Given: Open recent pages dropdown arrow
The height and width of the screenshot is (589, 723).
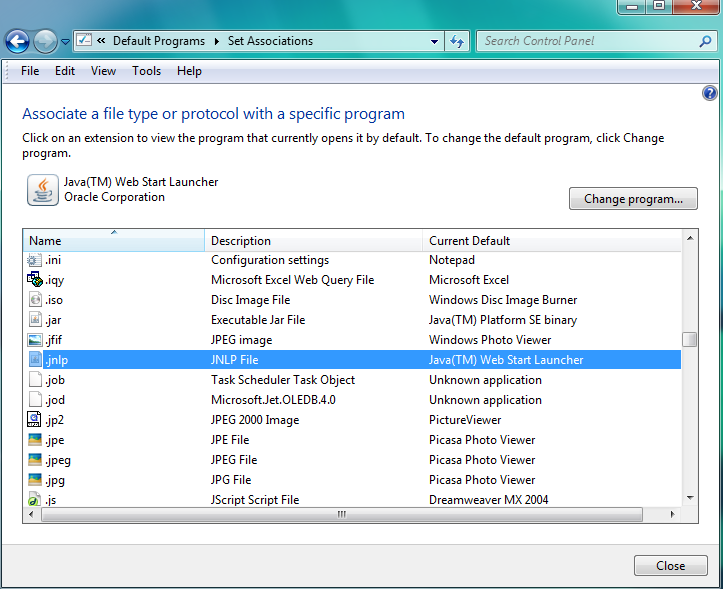Looking at the screenshot, I should (x=65, y=42).
